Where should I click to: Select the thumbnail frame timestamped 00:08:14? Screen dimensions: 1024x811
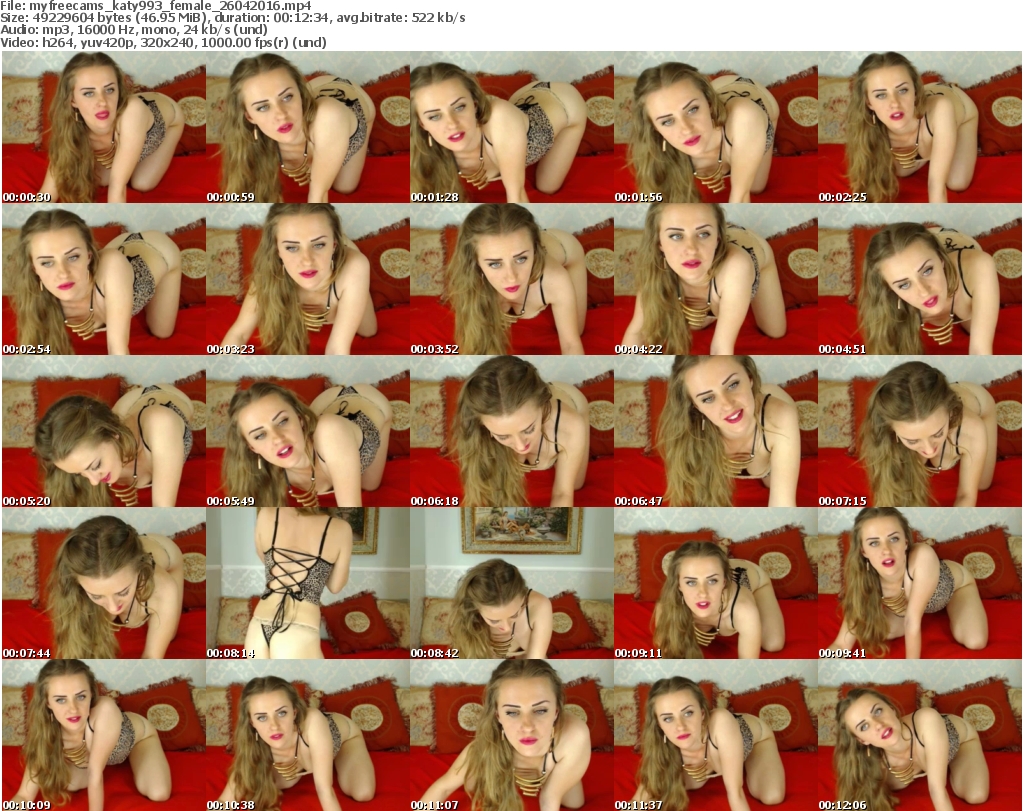tap(308, 584)
